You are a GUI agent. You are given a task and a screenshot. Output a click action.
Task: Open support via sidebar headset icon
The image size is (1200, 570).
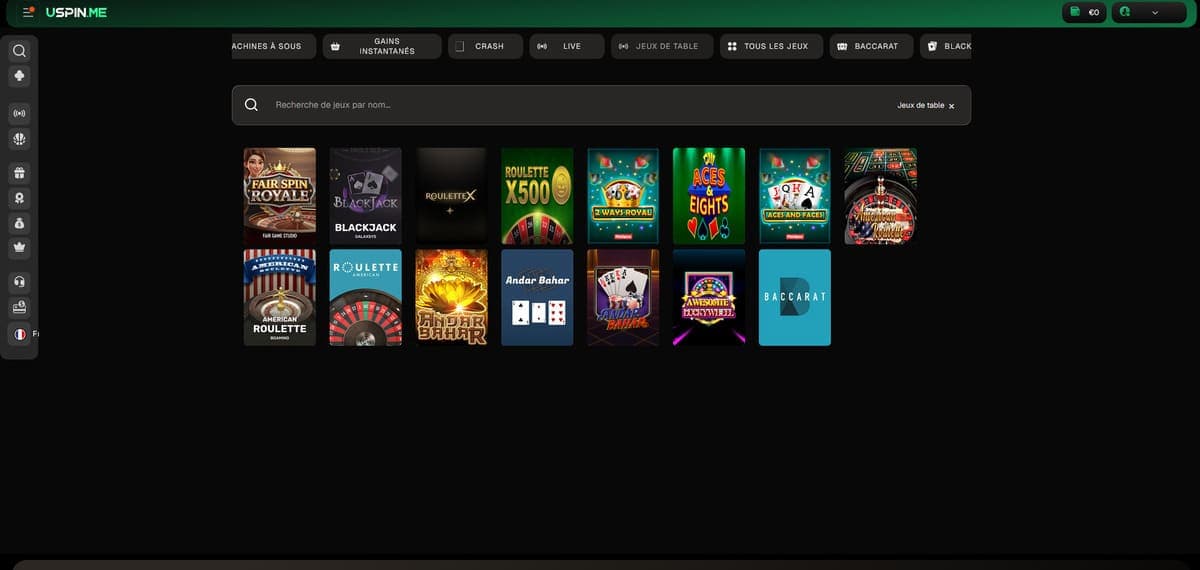(20, 281)
